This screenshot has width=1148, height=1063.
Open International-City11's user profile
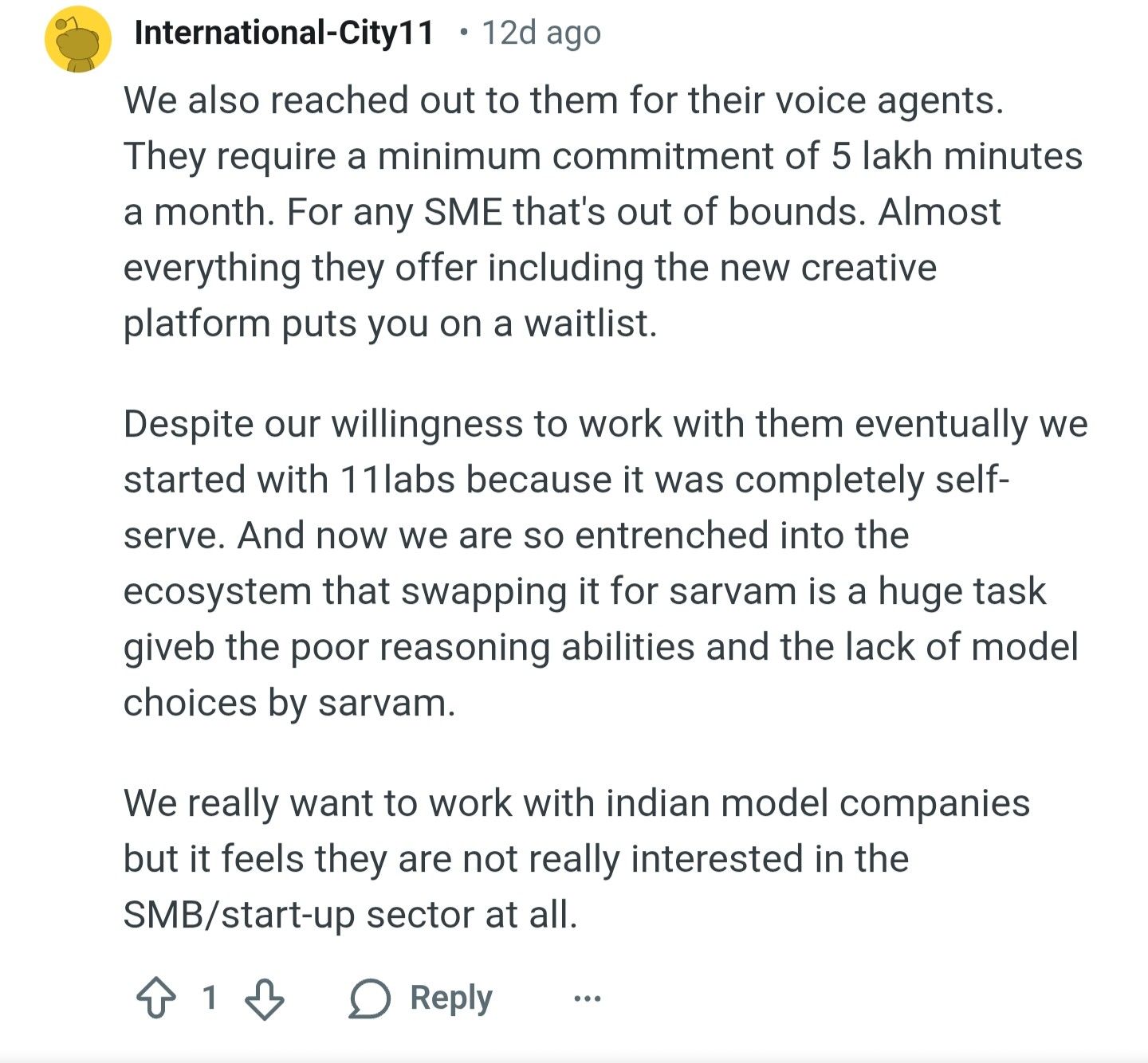(284, 33)
